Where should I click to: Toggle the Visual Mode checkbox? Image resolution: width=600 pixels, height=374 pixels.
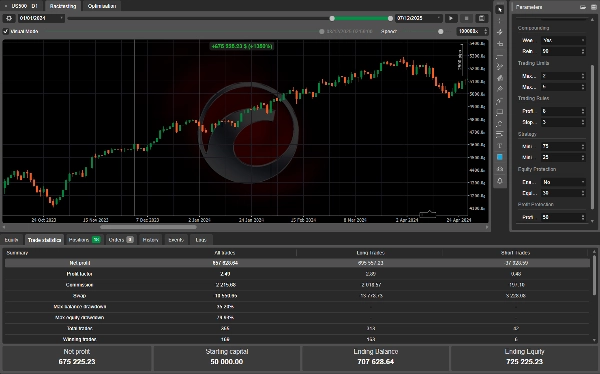[6, 31]
